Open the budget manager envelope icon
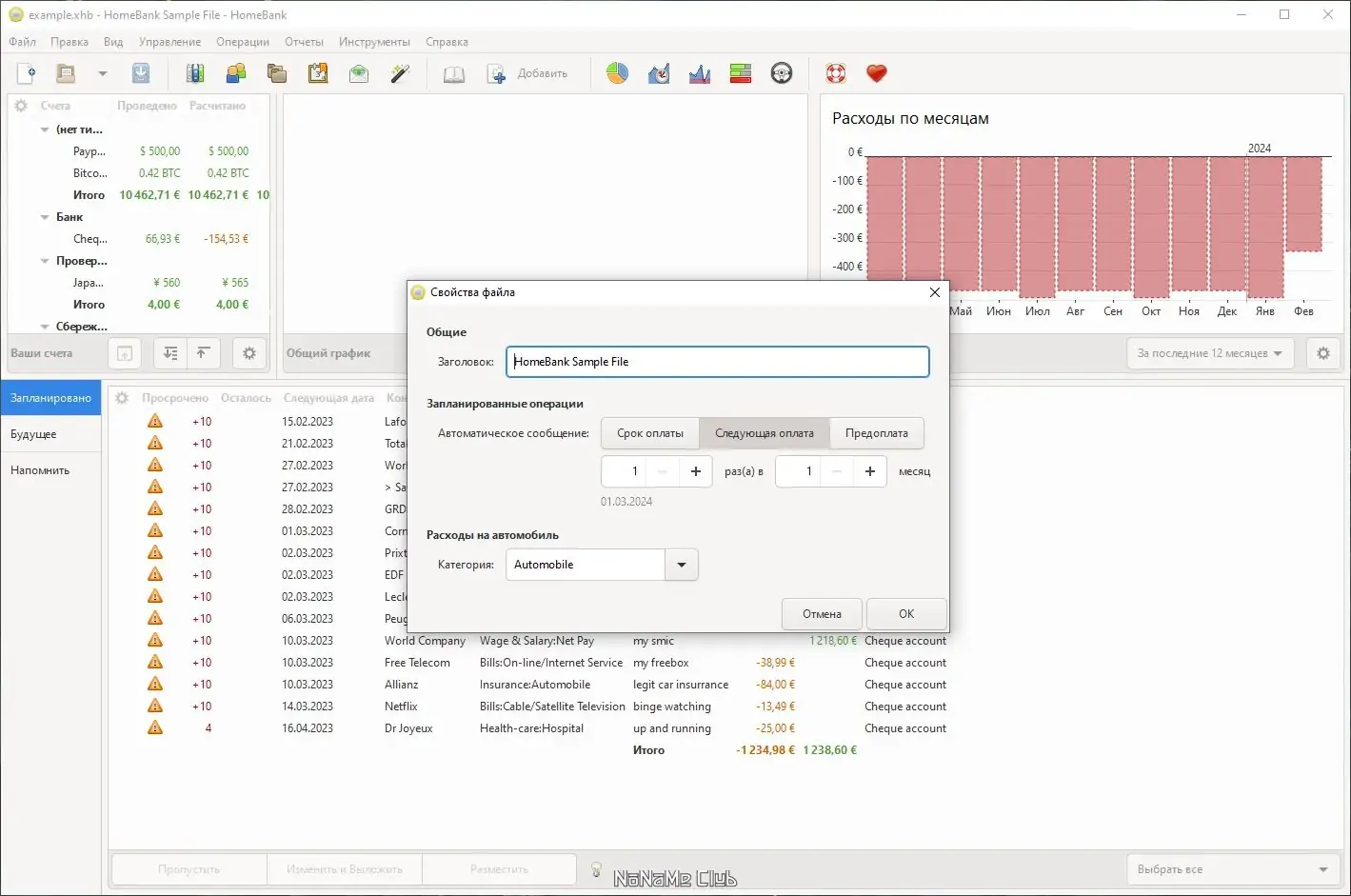This screenshot has height=896, width=1351. coord(359,73)
